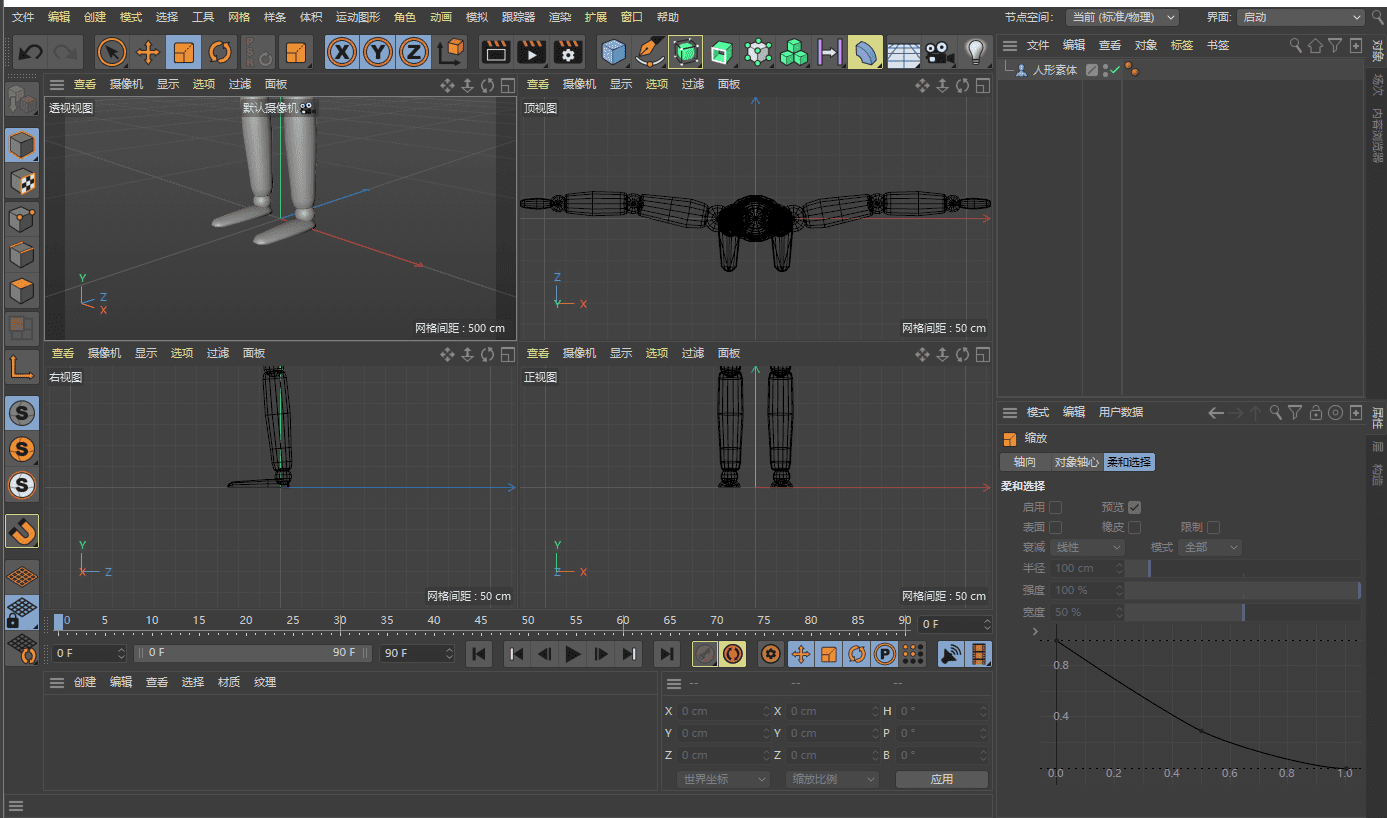
Task: Open the 节点空间 dropdown
Action: [x=1122, y=17]
